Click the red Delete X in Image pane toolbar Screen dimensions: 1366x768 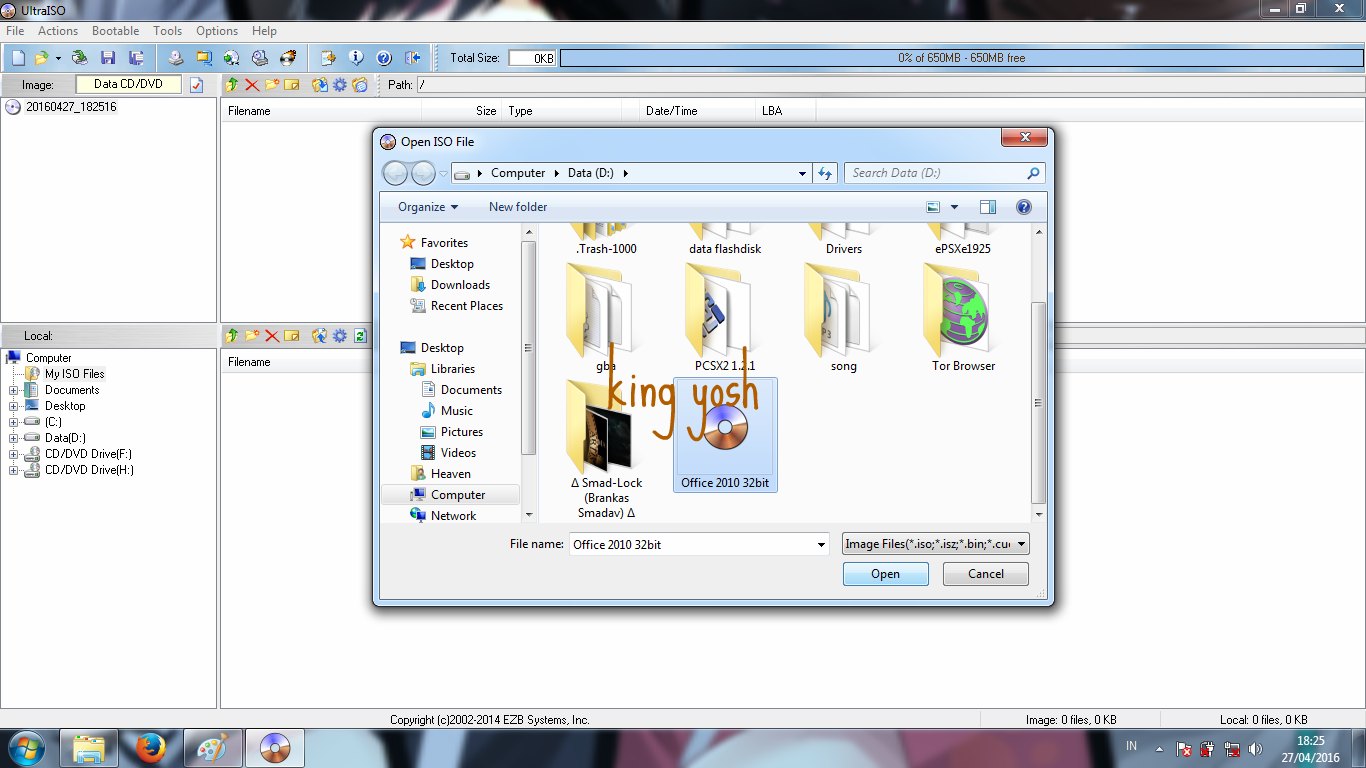coord(252,85)
